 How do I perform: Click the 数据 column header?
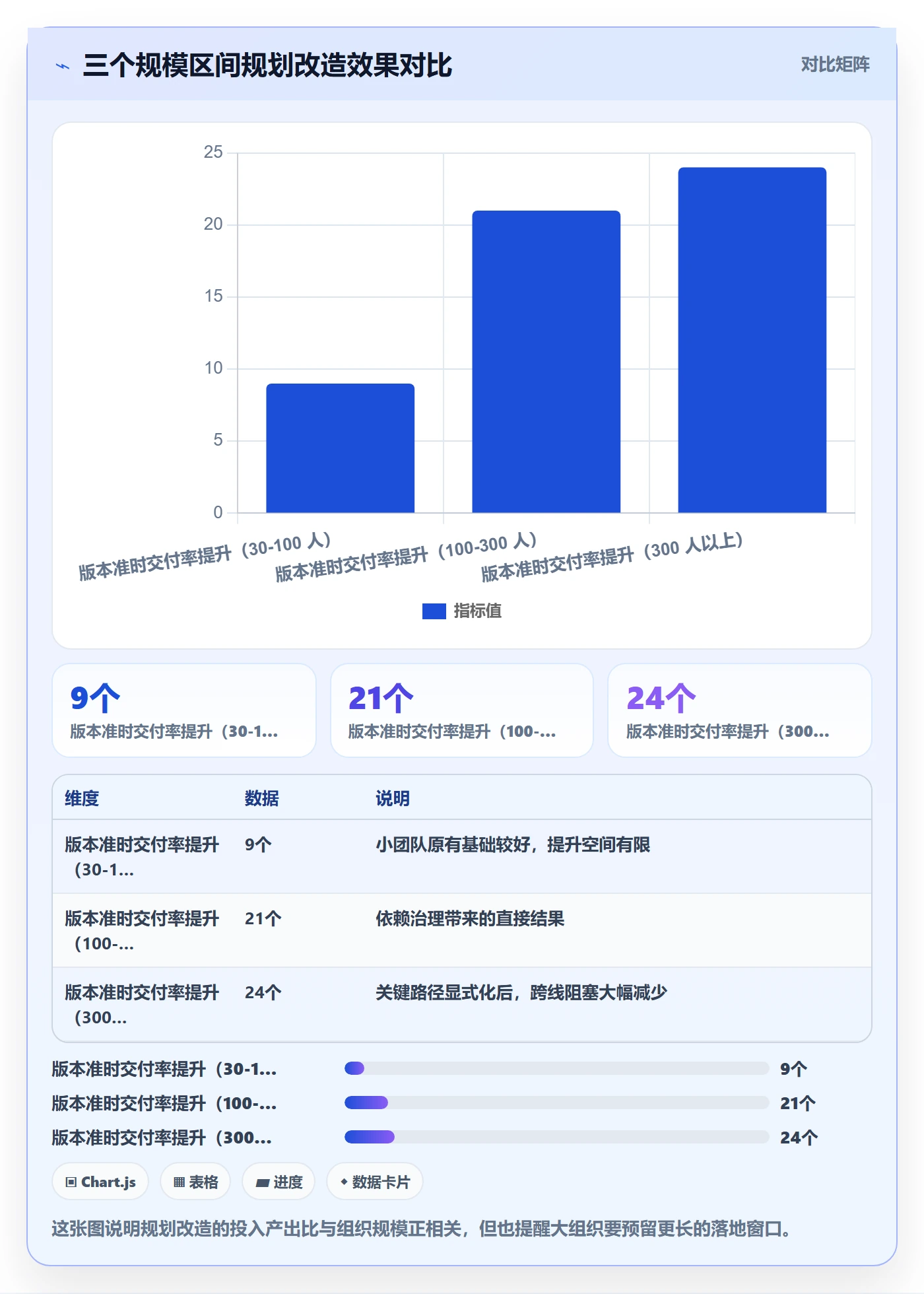coord(262,798)
